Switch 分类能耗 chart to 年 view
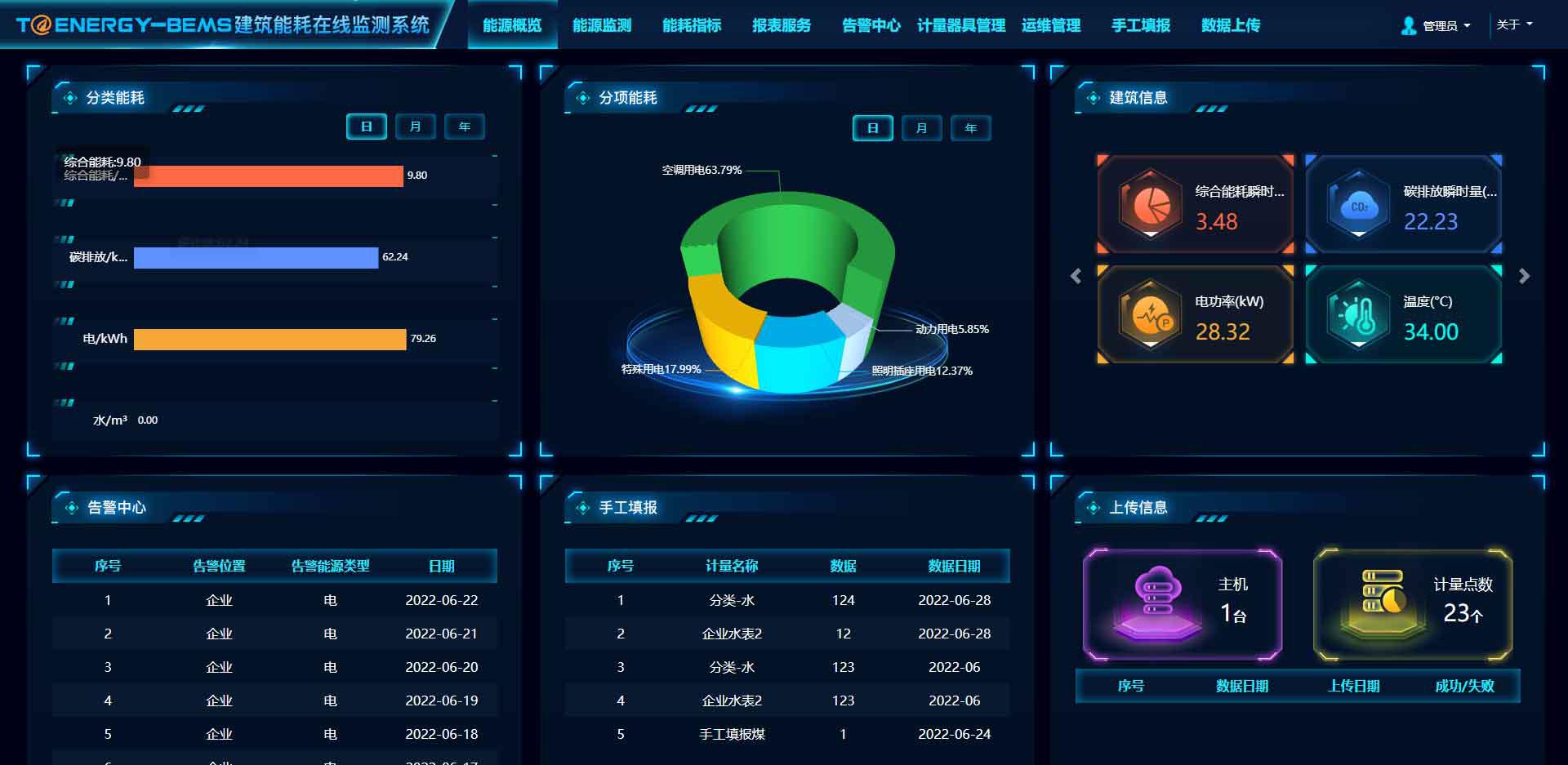The width and height of the screenshot is (1568, 765). point(464,127)
